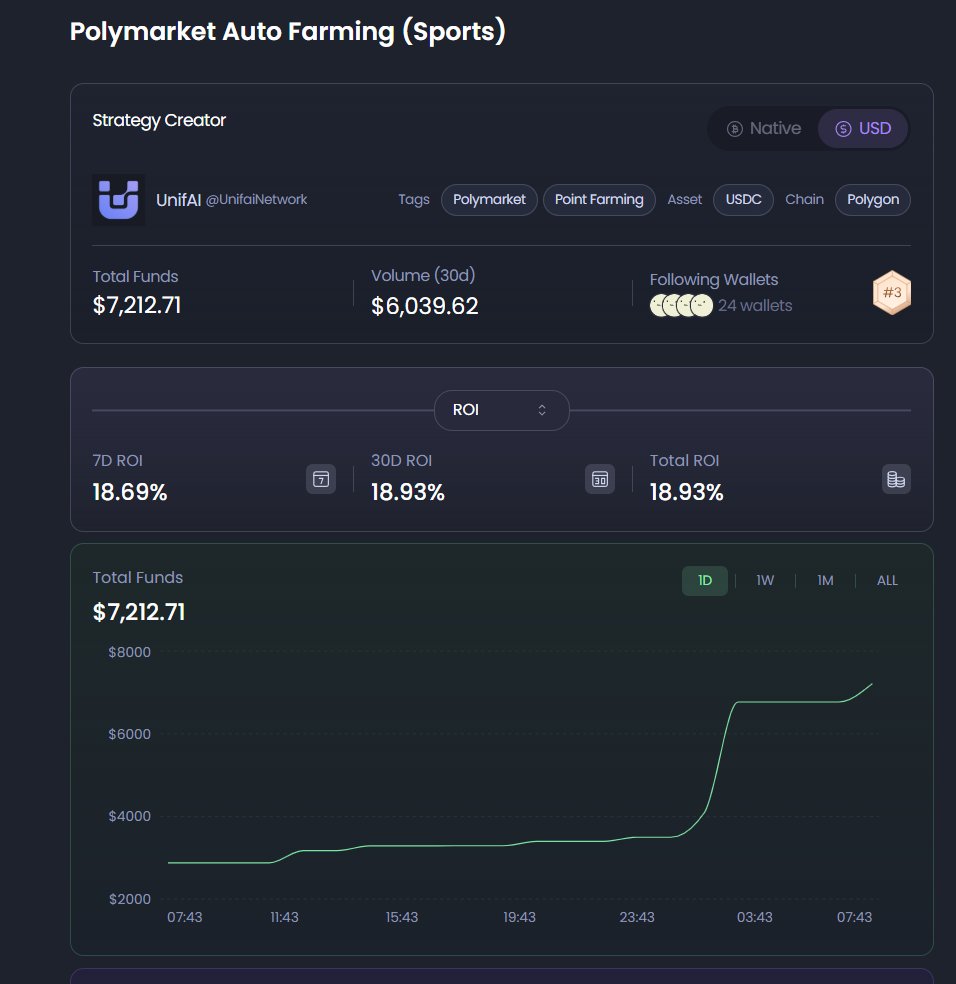Click the following wallets avatar stack

[x=682, y=306]
